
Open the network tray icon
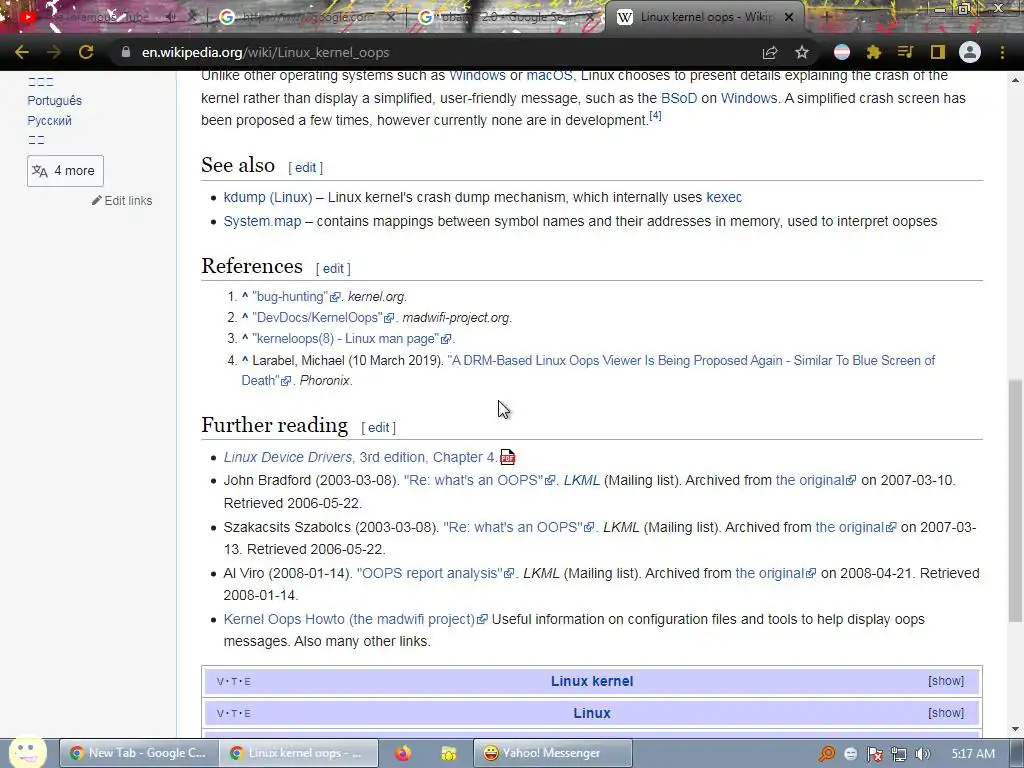tap(899, 754)
